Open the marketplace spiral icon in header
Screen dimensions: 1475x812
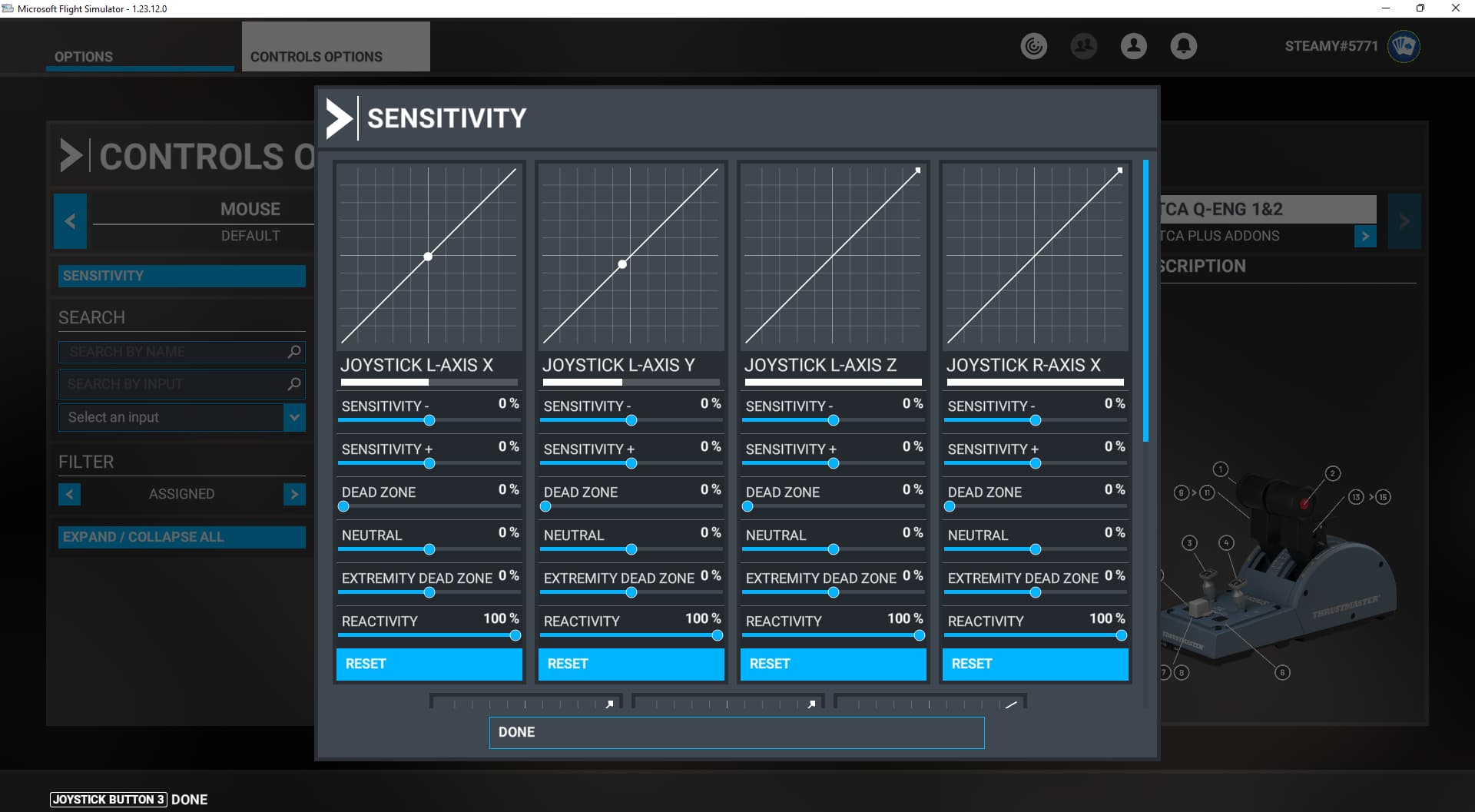tap(1033, 46)
